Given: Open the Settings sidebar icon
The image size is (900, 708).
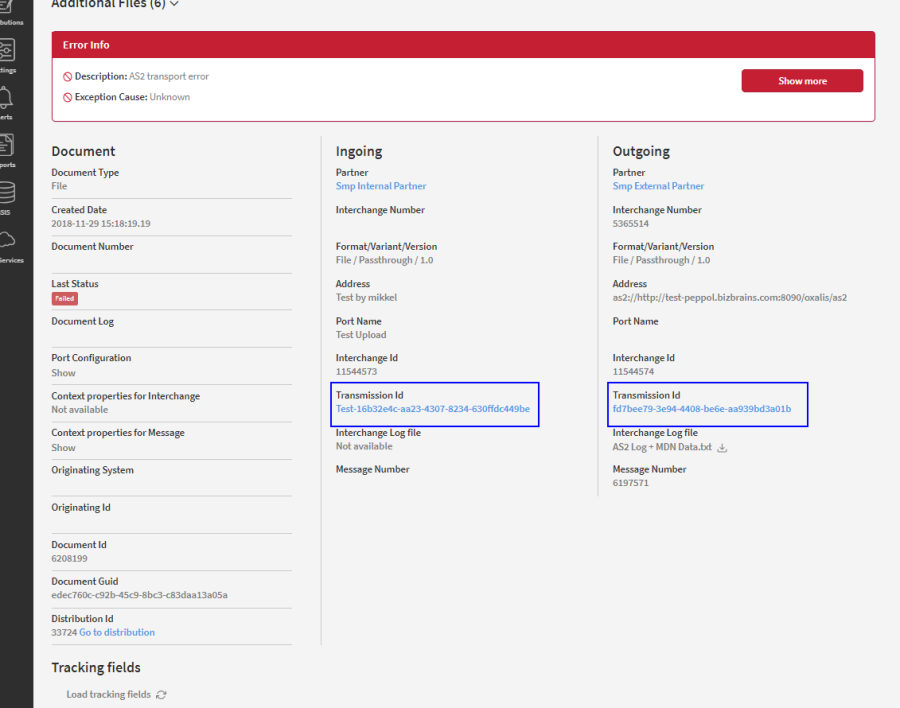Looking at the screenshot, I should click(7, 51).
